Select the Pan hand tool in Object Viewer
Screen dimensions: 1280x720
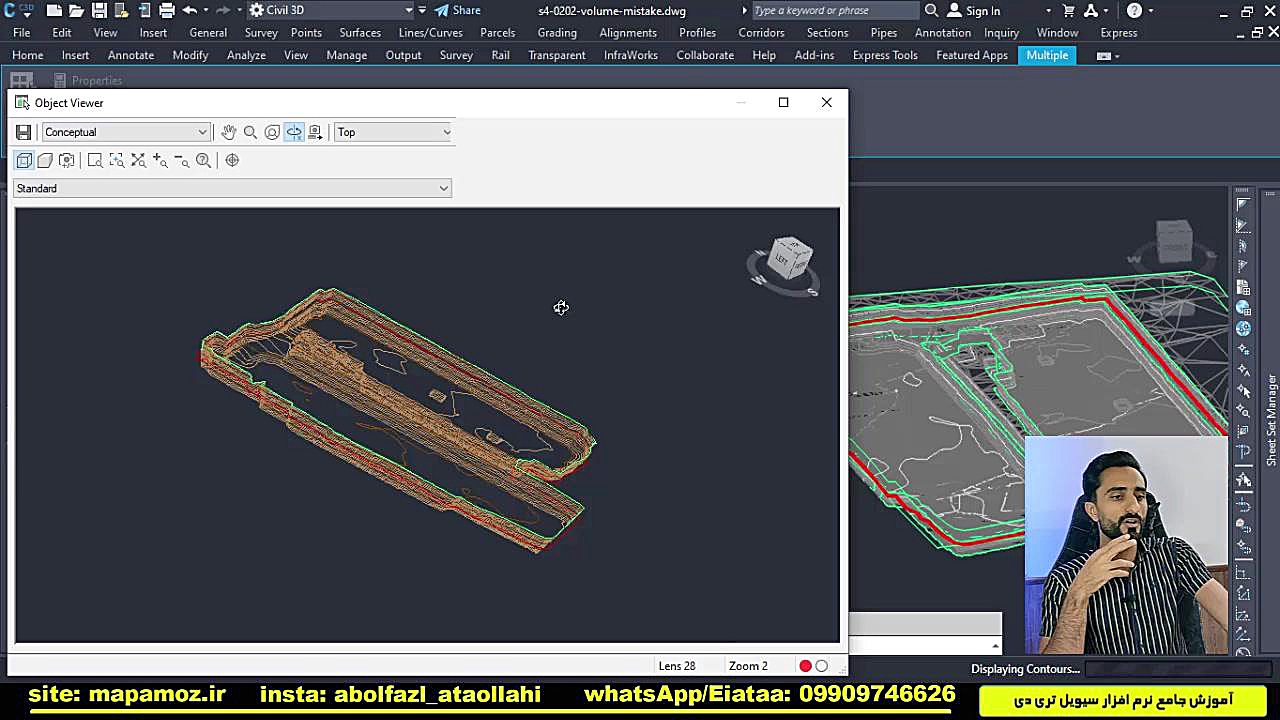[x=229, y=132]
